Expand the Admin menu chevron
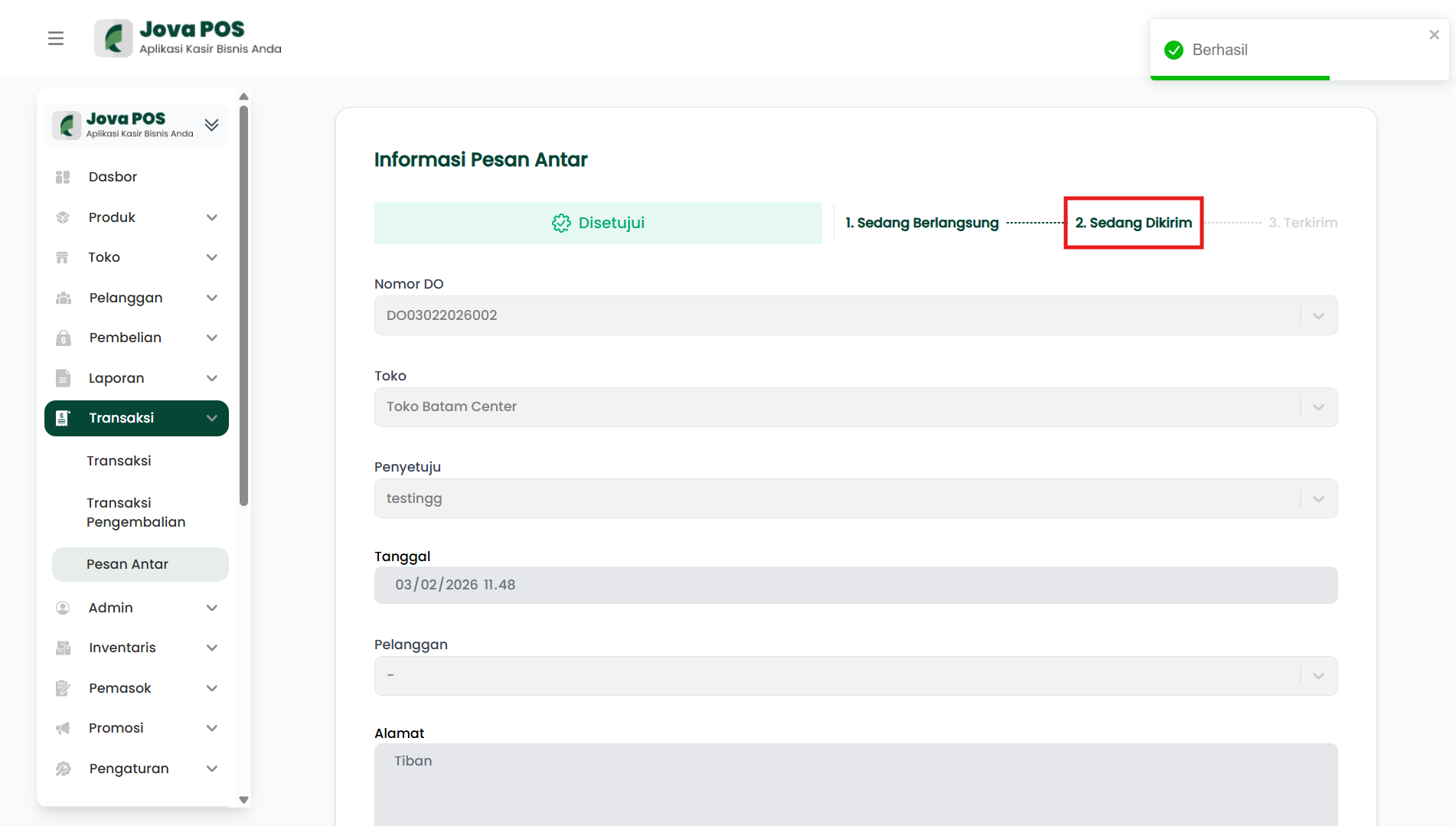The image size is (1456, 826). click(212, 608)
